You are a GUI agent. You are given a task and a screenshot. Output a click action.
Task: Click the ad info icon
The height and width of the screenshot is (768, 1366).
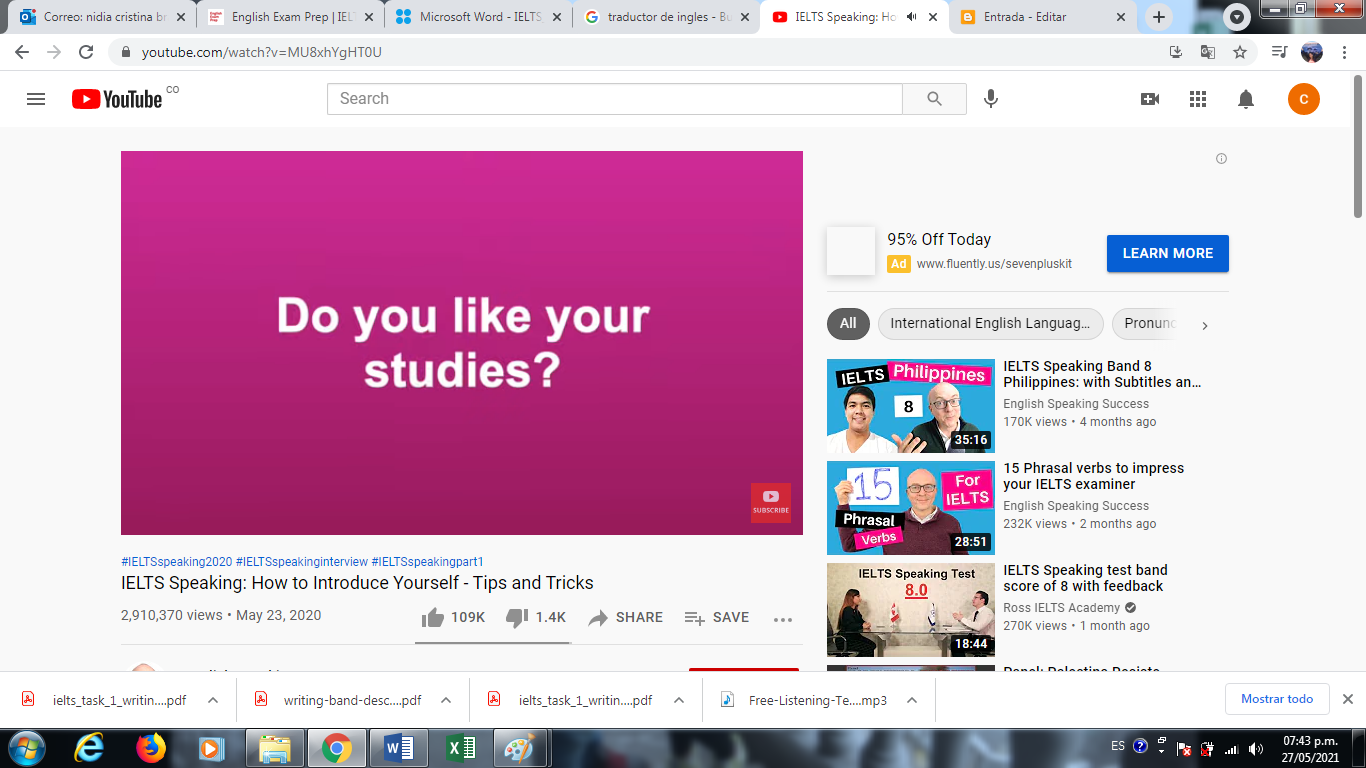point(1221,158)
